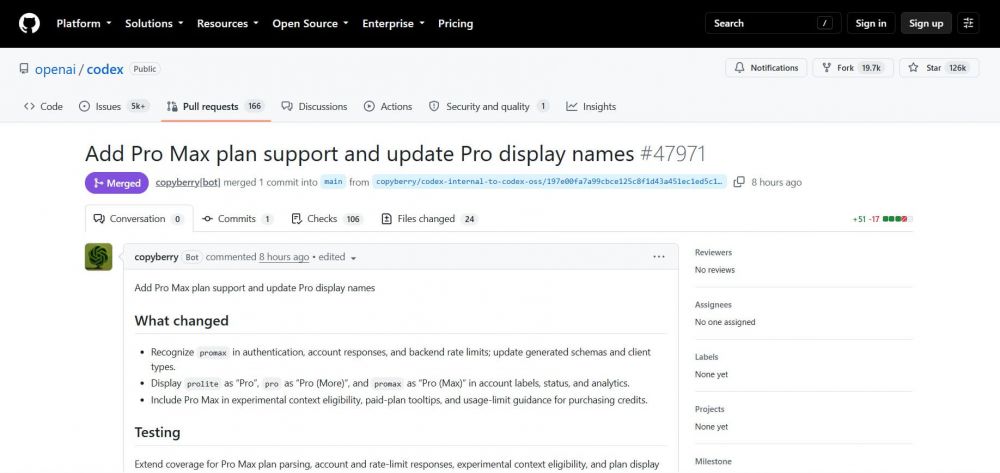Open the codex repository link
1000x473 pixels.
(105, 69)
